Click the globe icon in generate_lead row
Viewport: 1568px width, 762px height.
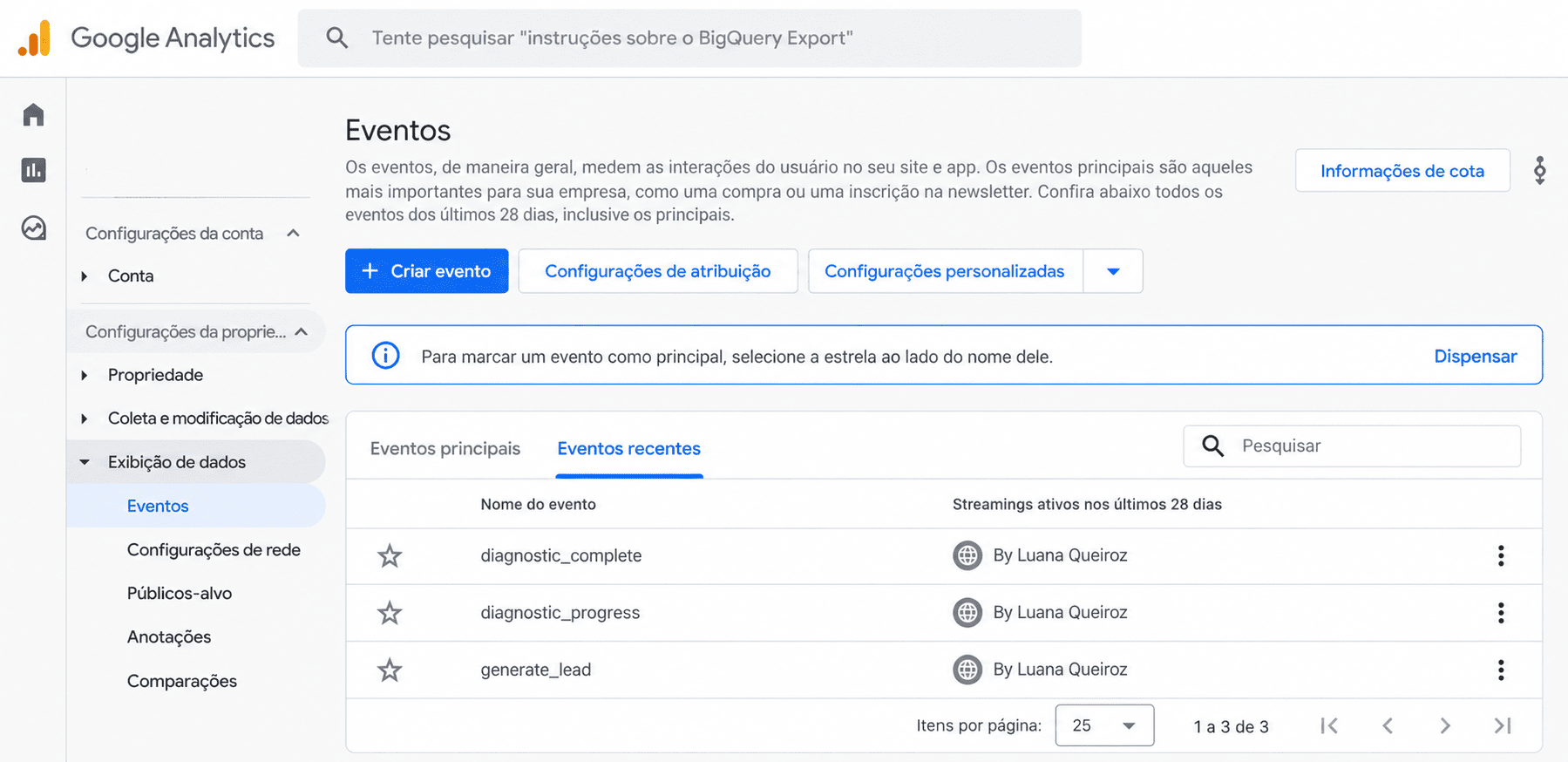click(967, 670)
